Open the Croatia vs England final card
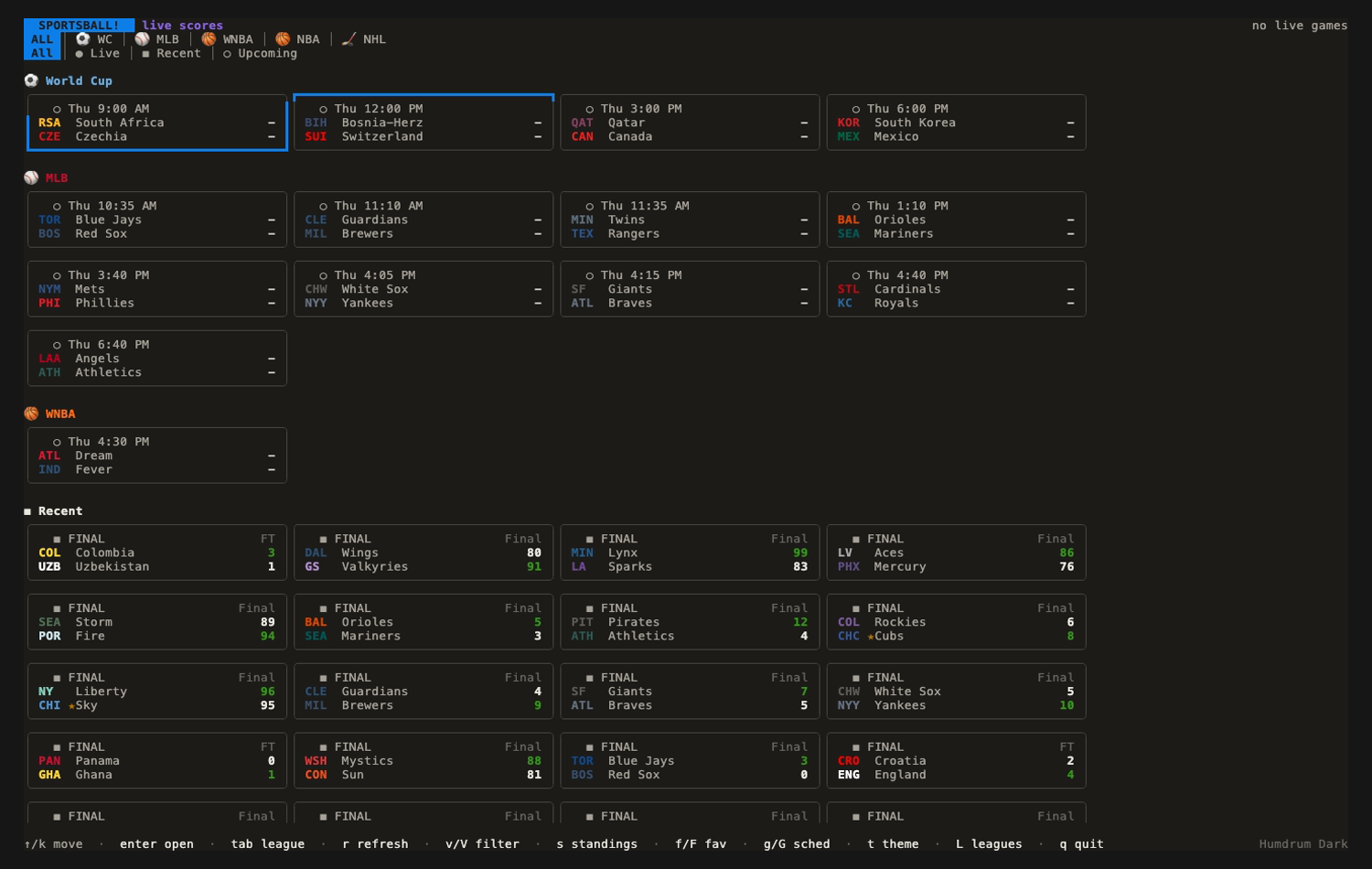The height and width of the screenshot is (869, 1372). pyautogui.click(x=956, y=761)
